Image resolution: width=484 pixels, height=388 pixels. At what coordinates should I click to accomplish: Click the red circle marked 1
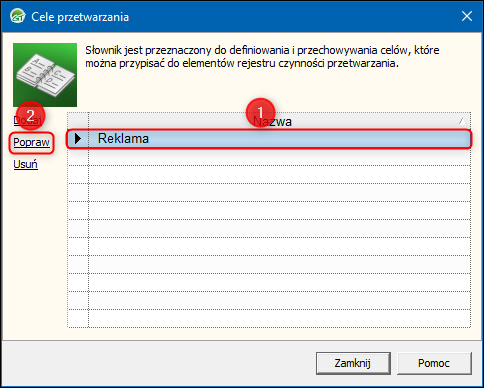tap(261, 113)
